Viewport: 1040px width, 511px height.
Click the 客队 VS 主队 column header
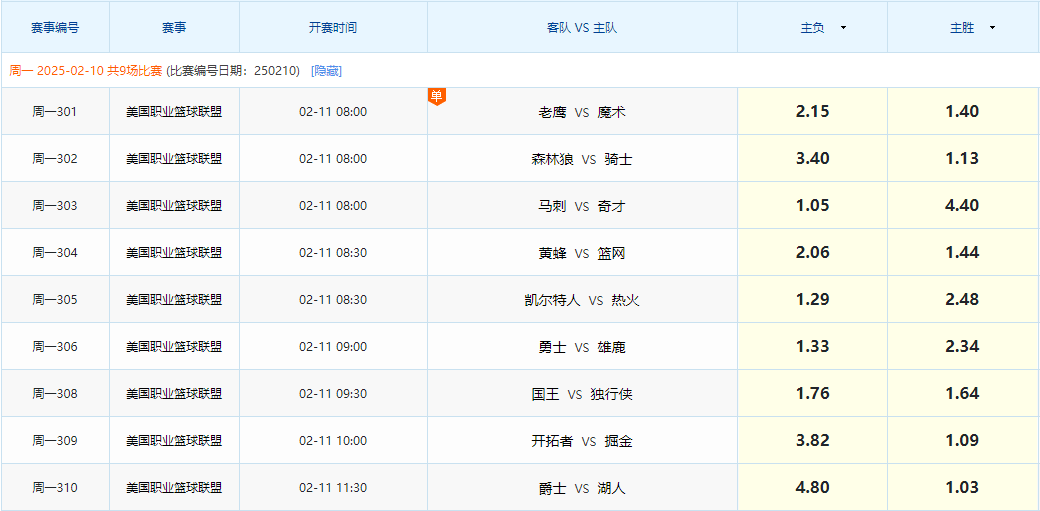582,28
